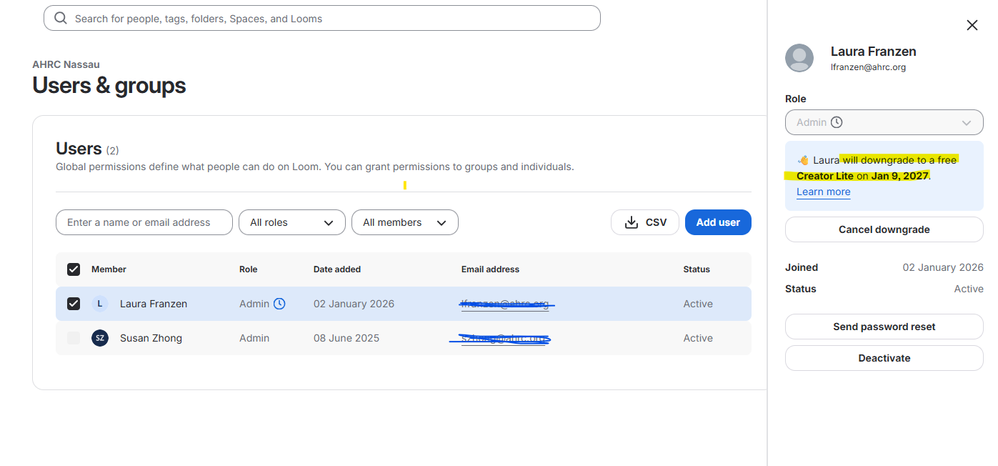This screenshot has height=466, width=998.
Task: Click the Member column header
Action: [x=109, y=269]
